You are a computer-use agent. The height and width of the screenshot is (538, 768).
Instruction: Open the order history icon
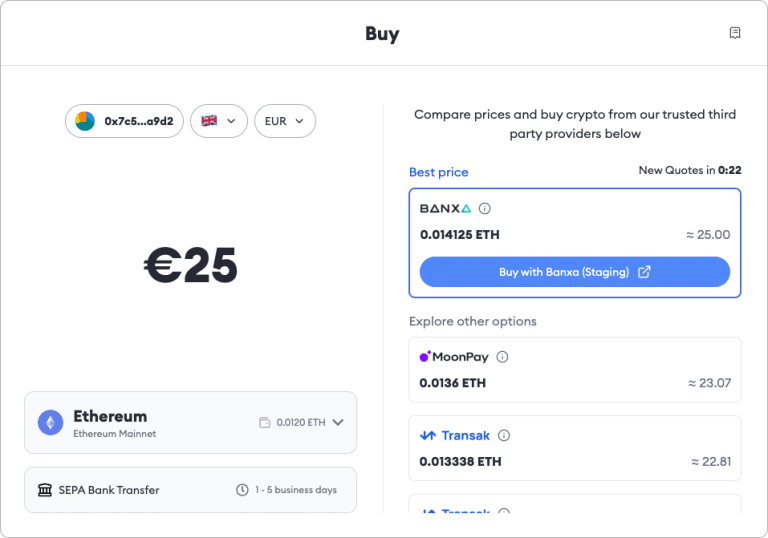[x=735, y=33]
